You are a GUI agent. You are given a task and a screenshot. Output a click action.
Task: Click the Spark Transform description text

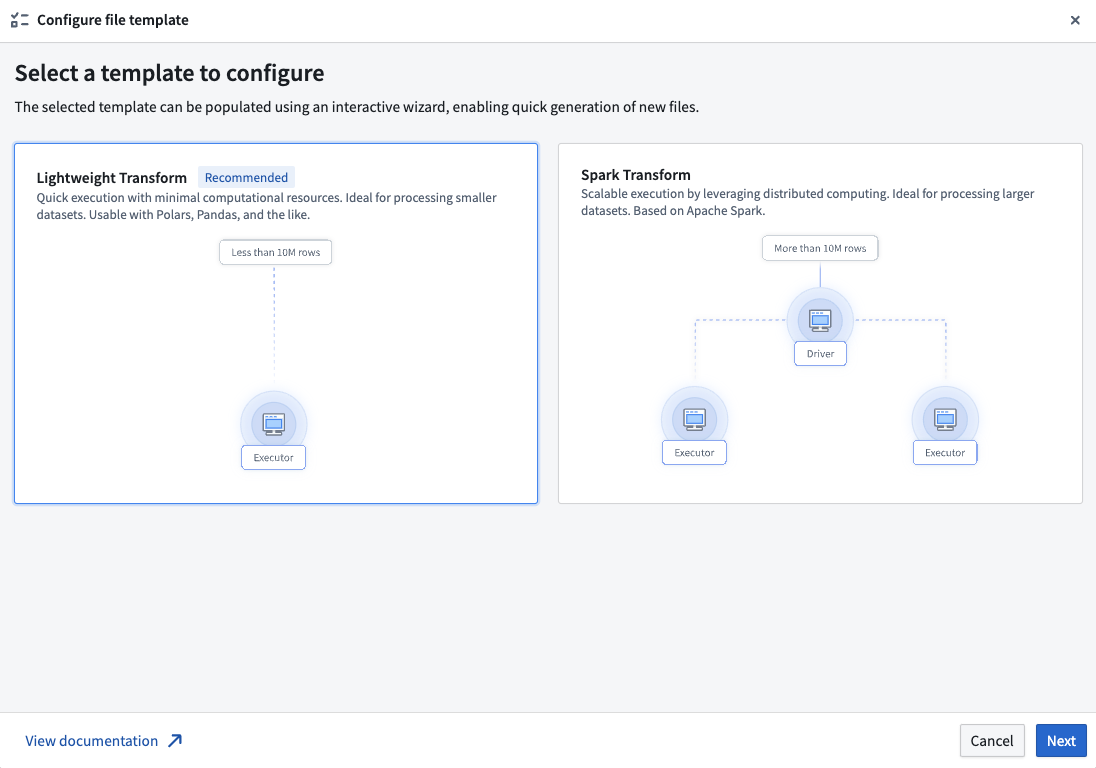coord(807,202)
